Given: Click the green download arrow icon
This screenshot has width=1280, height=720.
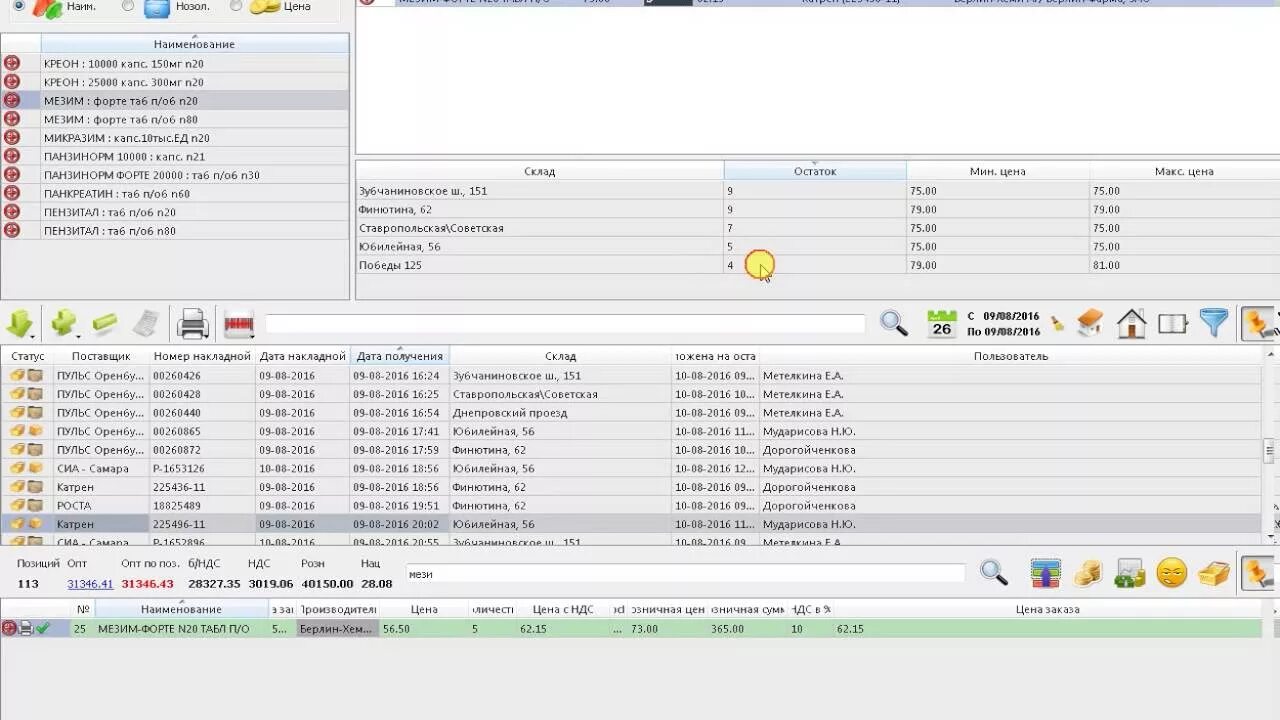Looking at the screenshot, I should tap(18, 323).
